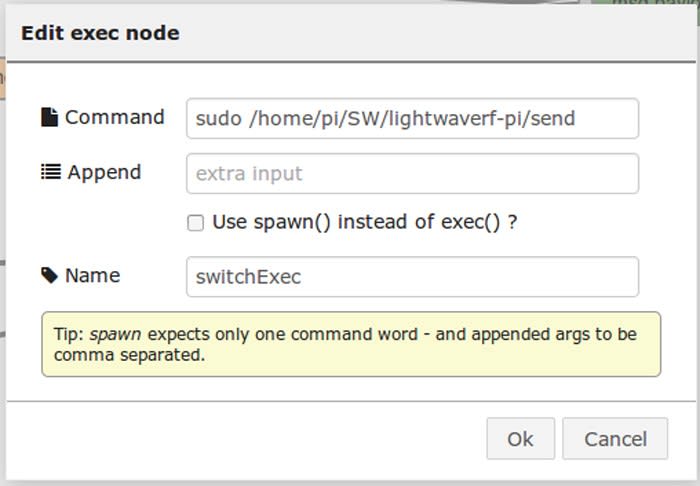Click the tag icon beside Name
The image size is (700, 486).
[x=50, y=275]
